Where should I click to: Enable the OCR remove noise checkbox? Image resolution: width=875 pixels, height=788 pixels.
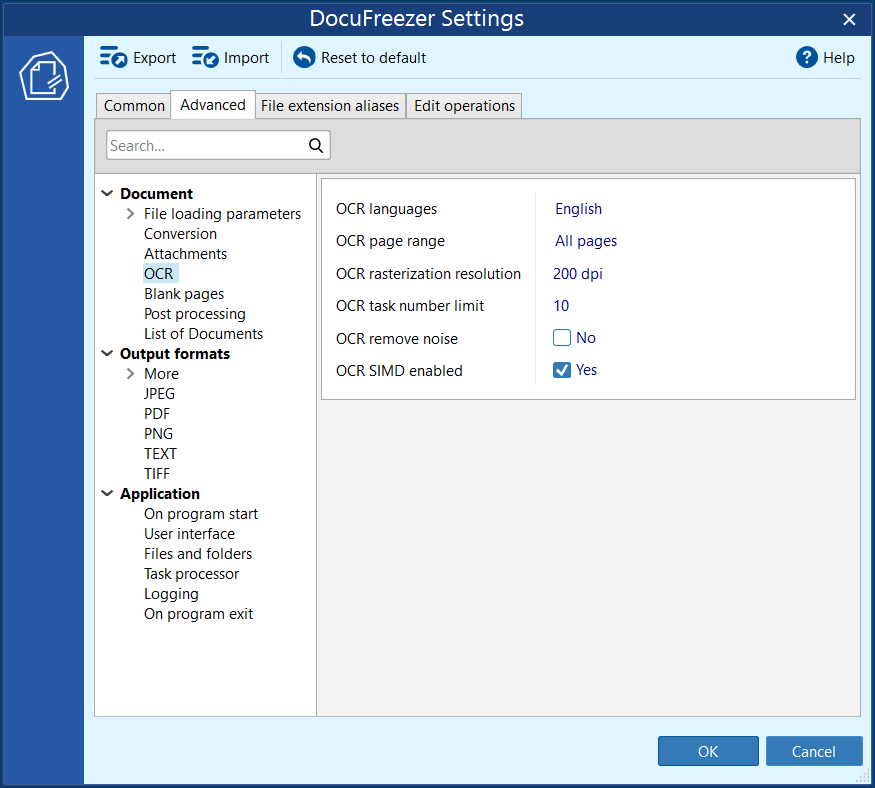(562, 338)
